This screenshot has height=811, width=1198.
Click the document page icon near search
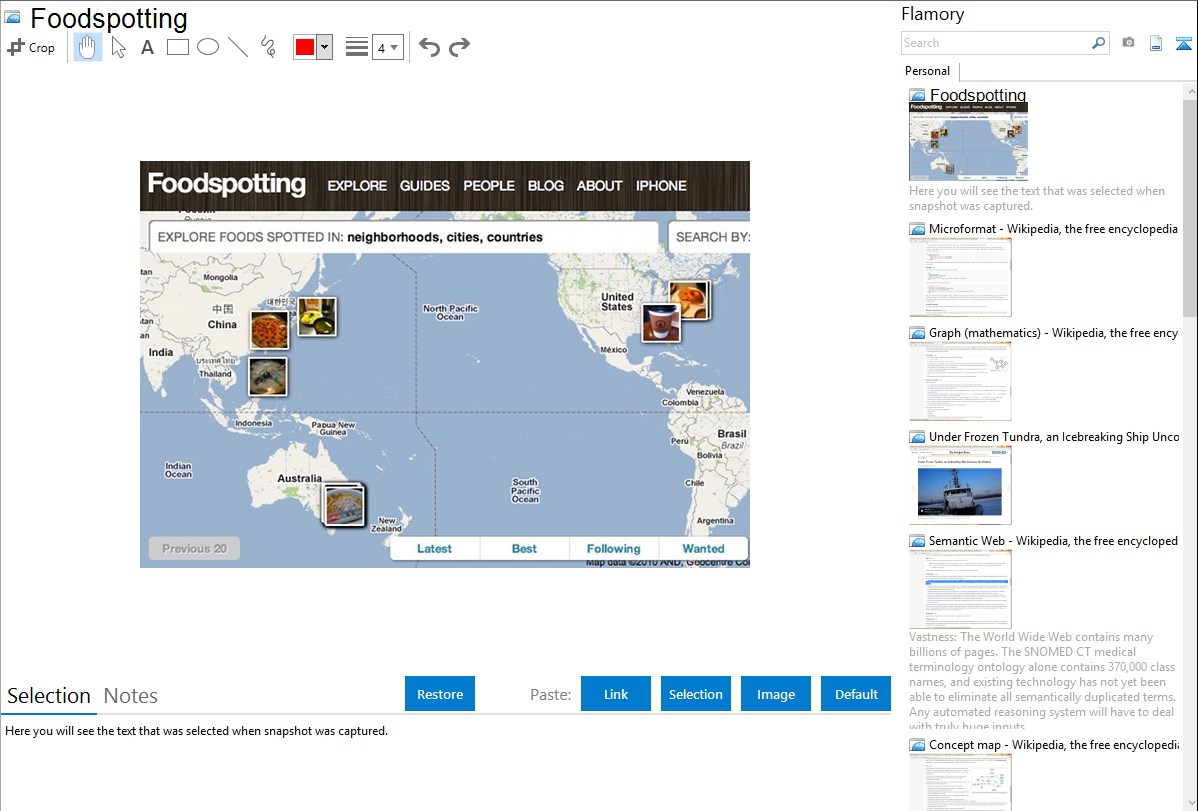pyautogui.click(x=1156, y=43)
